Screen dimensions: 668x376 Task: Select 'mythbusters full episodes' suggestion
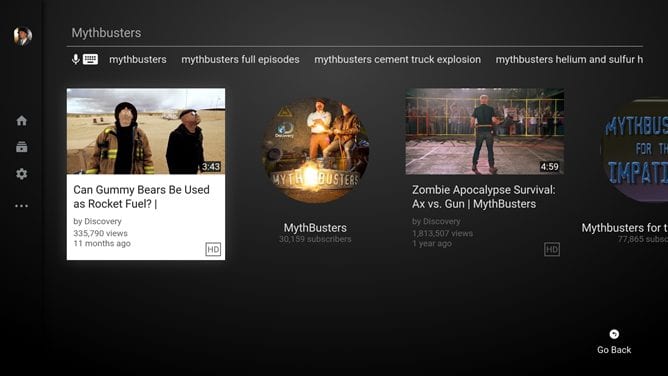[x=240, y=60]
